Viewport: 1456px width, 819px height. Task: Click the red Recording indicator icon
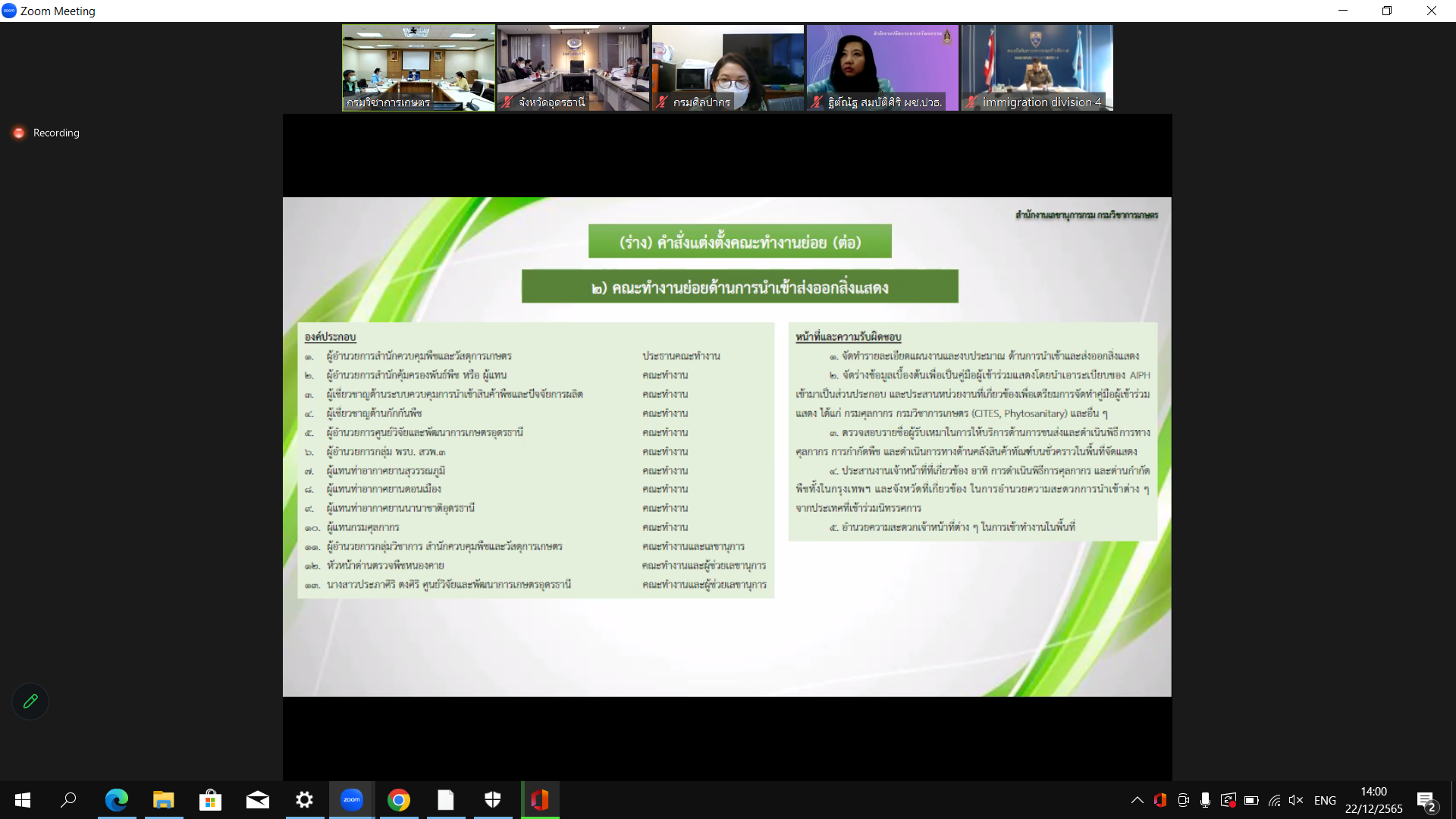[19, 133]
